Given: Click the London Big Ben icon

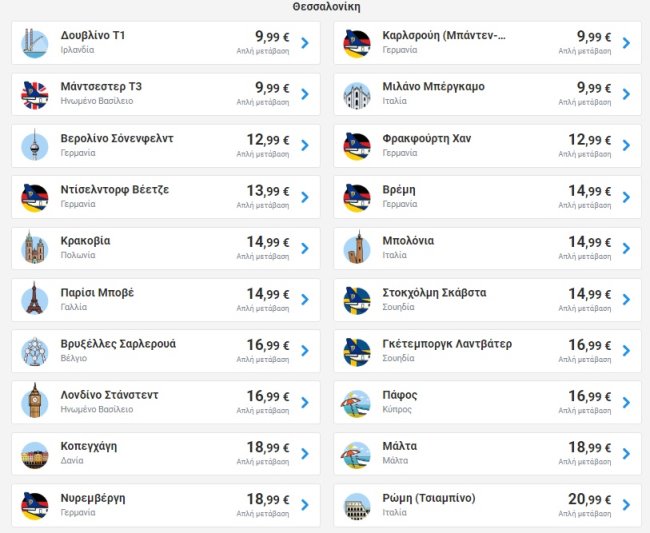Looking at the screenshot, I should (x=35, y=402).
